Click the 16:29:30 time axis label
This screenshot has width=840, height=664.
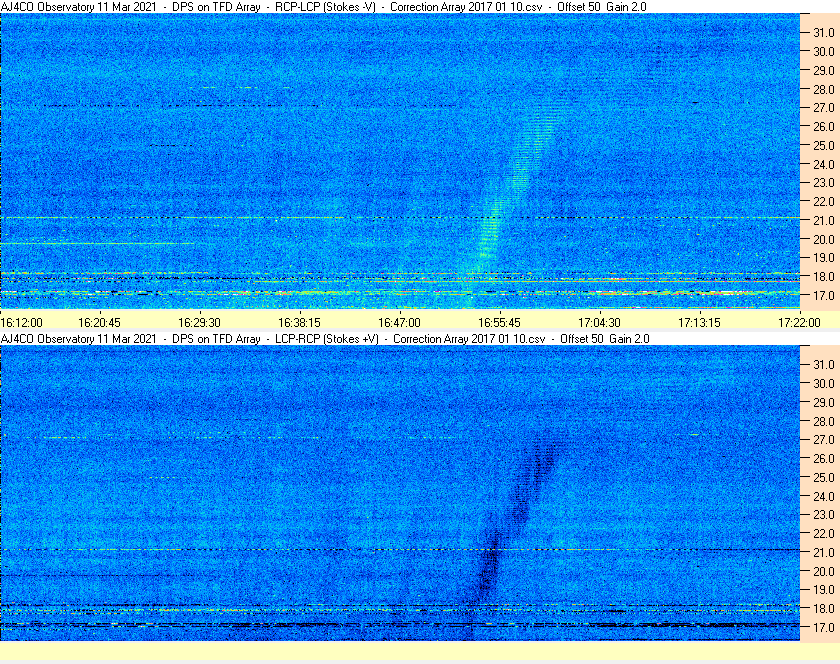point(199,323)
